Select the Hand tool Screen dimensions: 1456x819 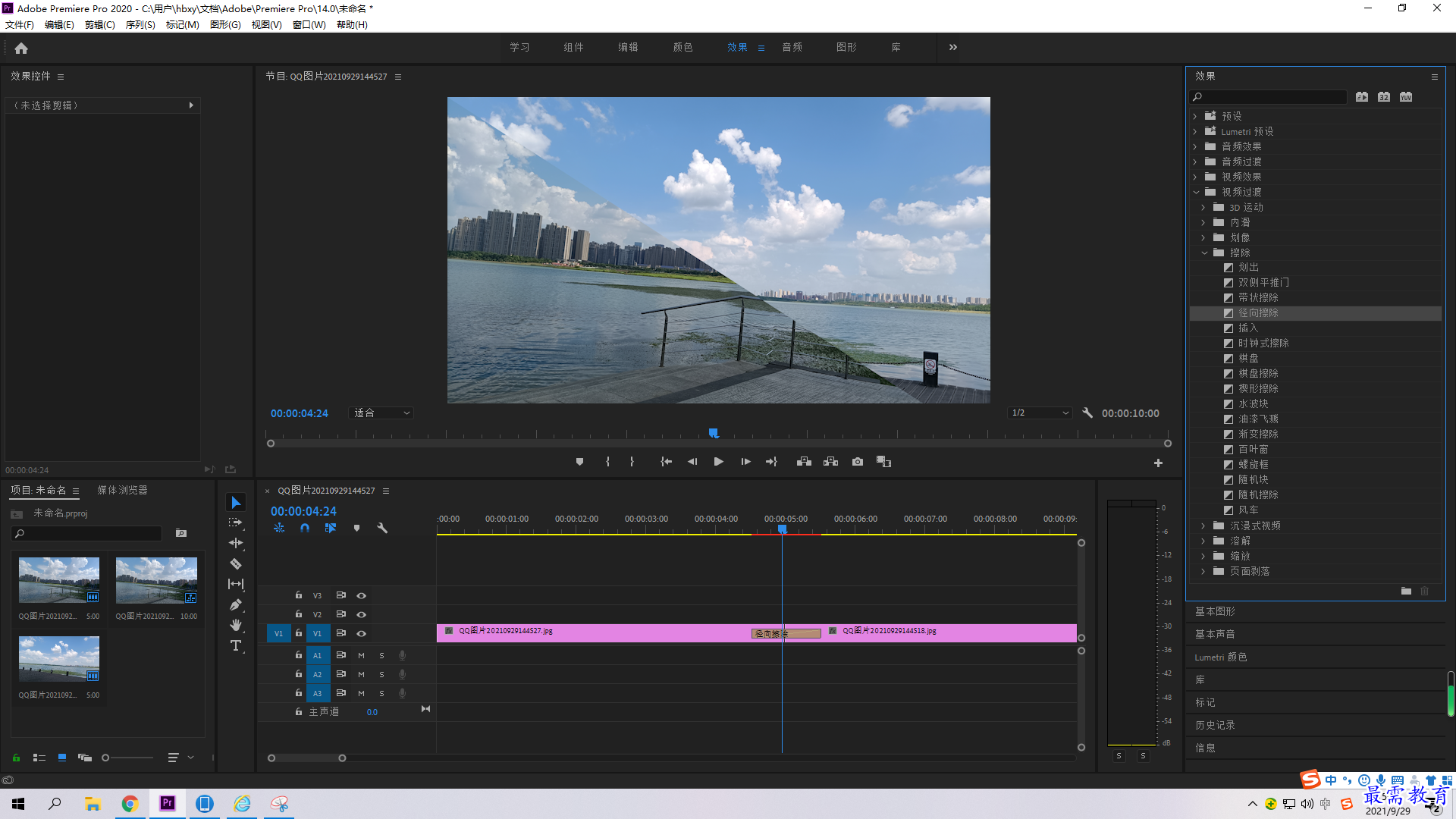[x=236, y=625]
